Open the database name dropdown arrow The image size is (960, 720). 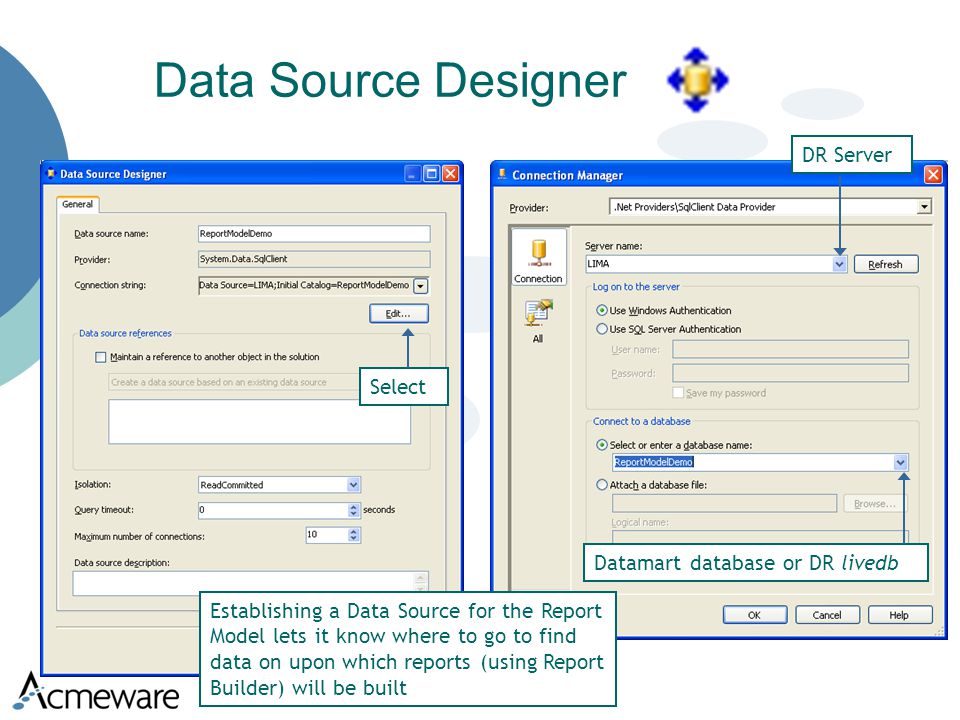[x=900, y=462]
